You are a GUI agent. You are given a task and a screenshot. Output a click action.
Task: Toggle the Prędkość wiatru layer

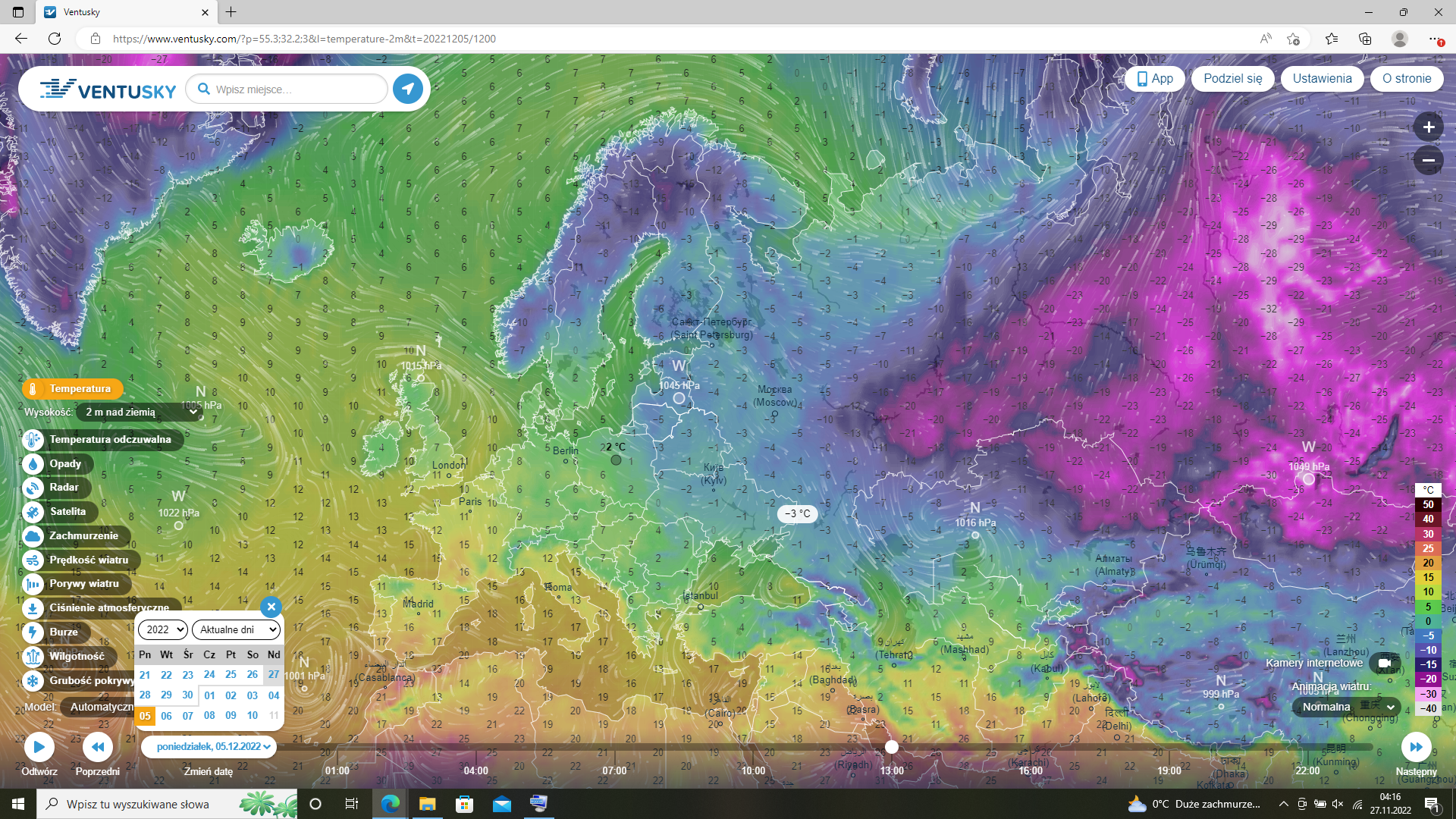pos(88,560)
